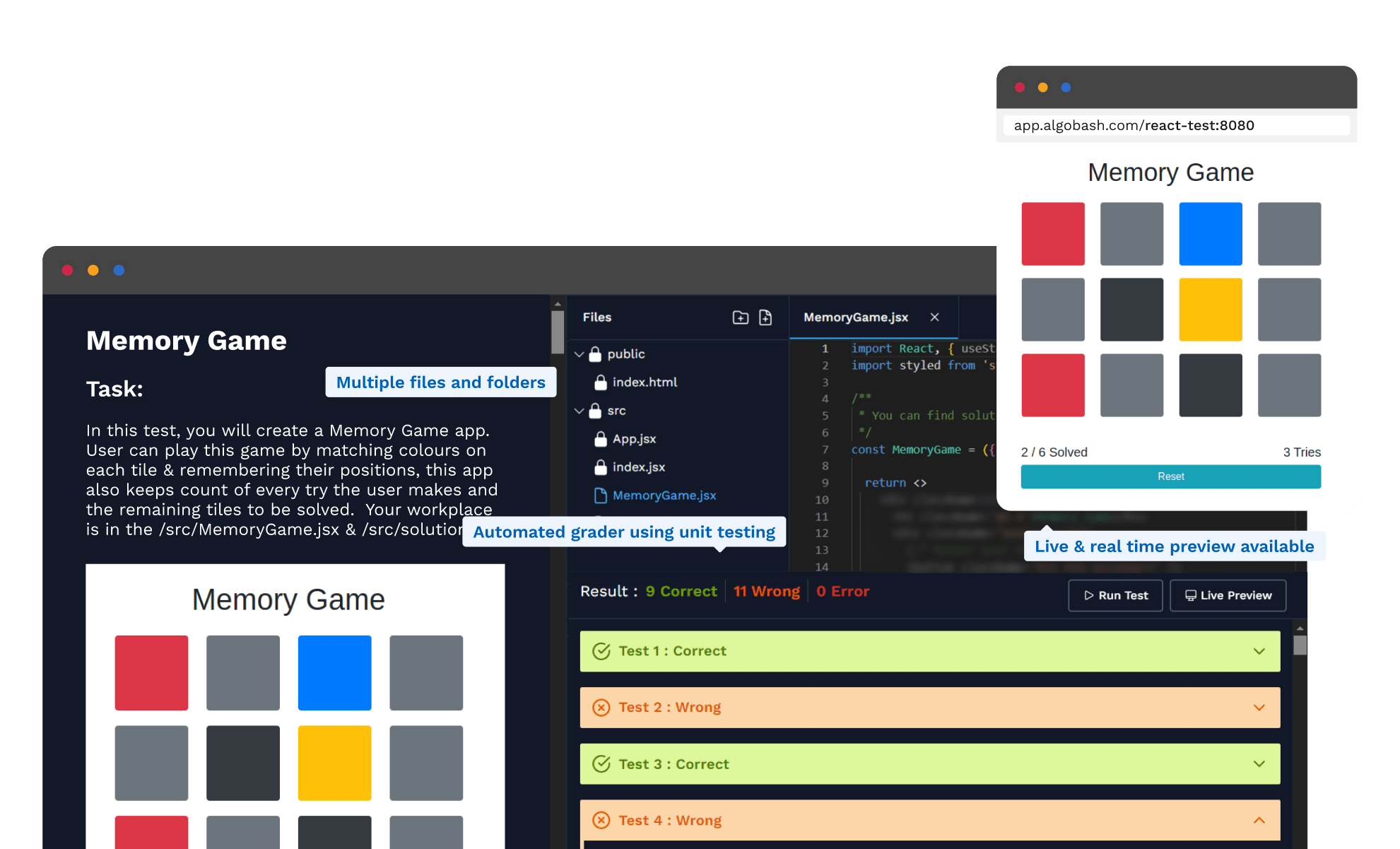Viewport: 1400px width, 849px height.
Task: Click the green check icon on Test 1
Action: tap(601, 651)
